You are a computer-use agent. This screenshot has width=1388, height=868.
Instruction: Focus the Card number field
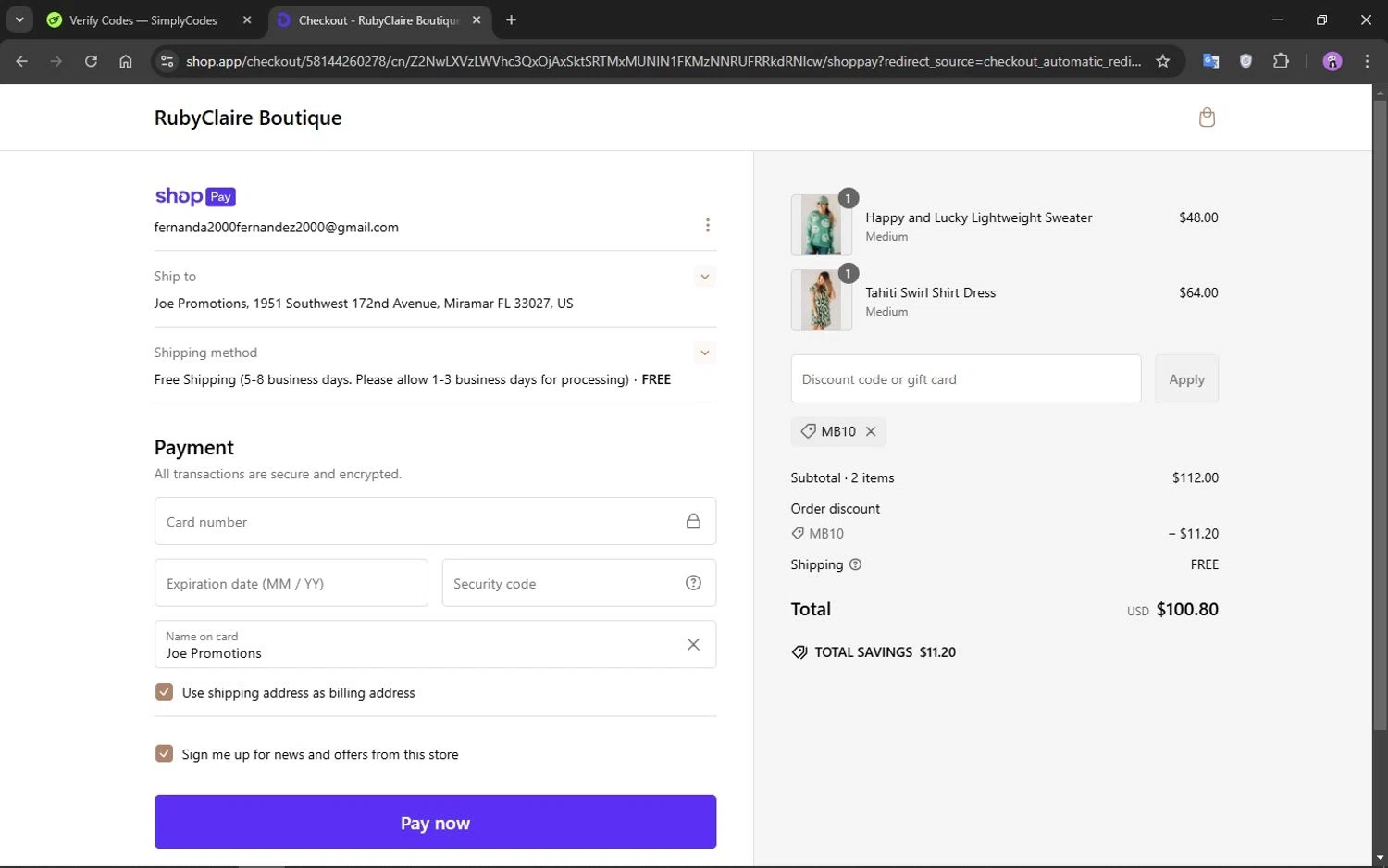435,521
